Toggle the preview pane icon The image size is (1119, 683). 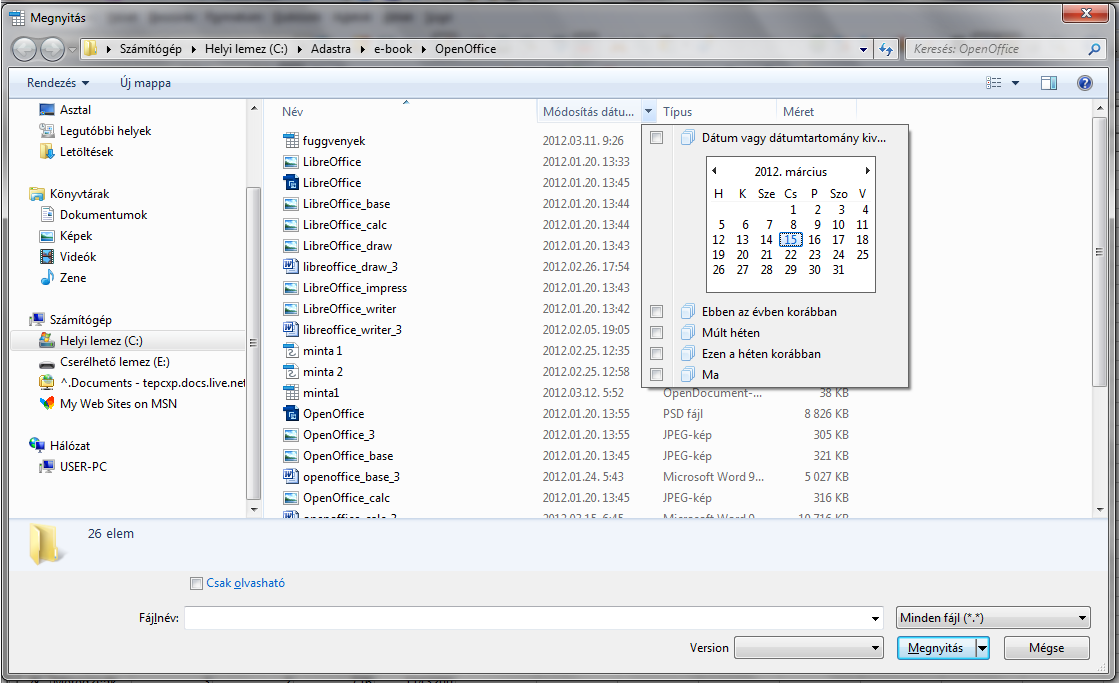pos(1048,83)
